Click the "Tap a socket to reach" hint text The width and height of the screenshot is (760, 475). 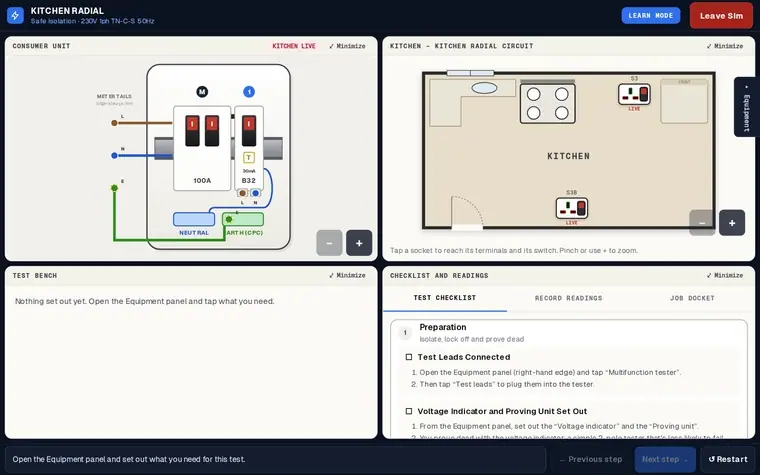coord(514,251)
